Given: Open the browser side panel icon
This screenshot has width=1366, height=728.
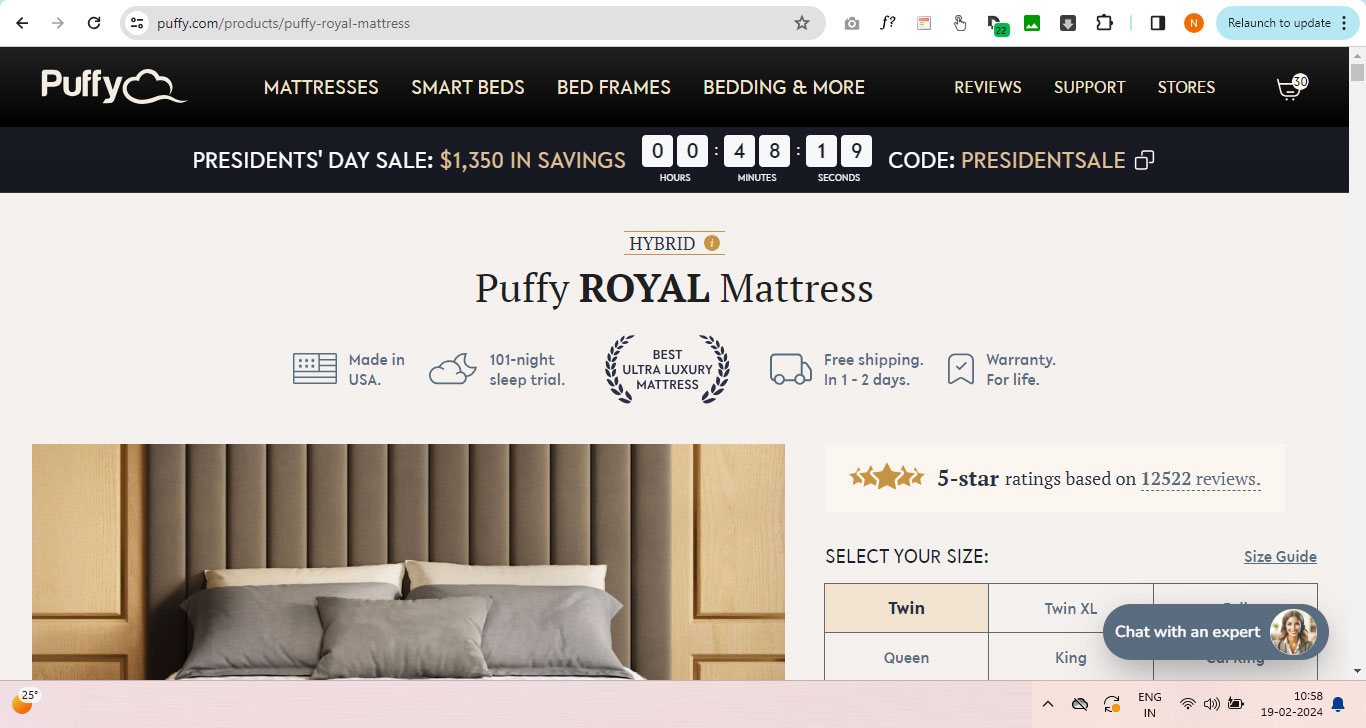Looking at the screenshot, I should coord(1158,23).
